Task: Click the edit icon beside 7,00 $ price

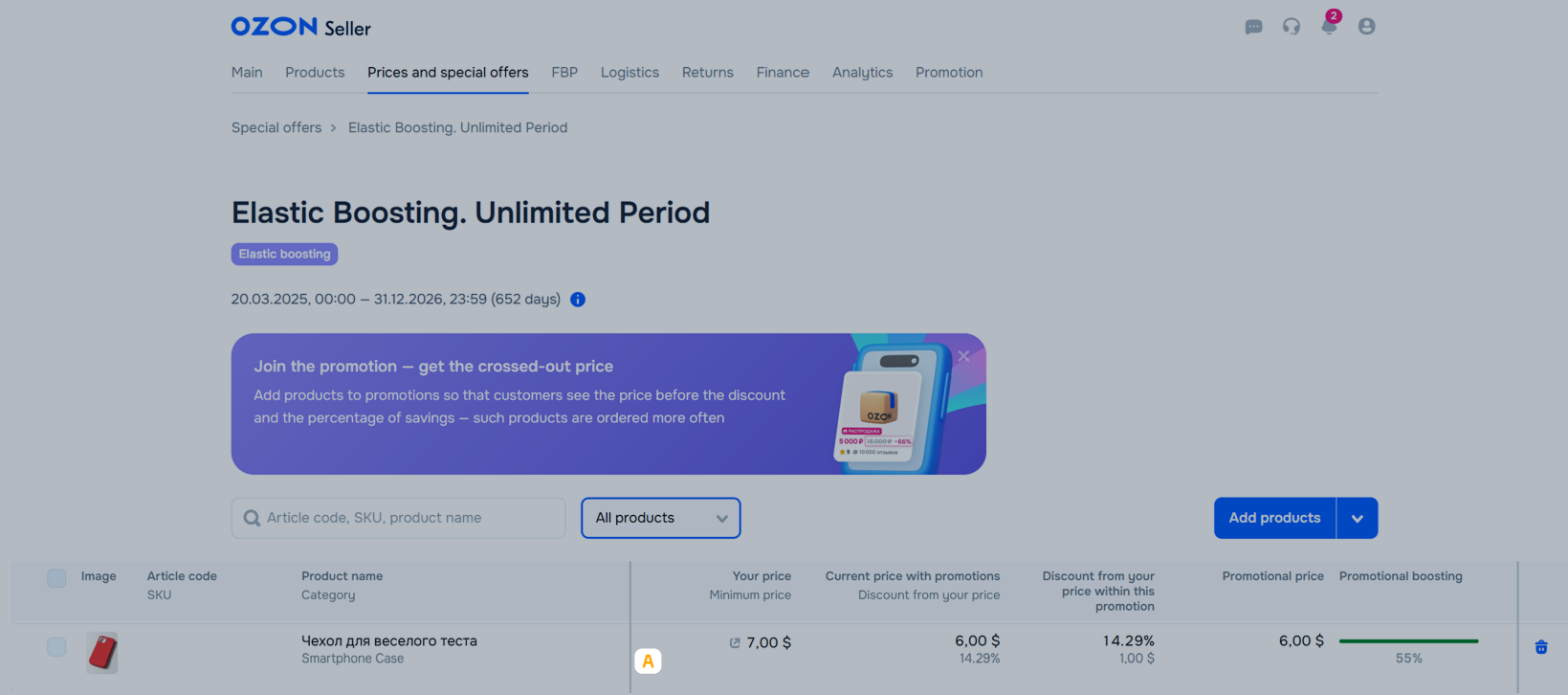Action: point(735,643)
